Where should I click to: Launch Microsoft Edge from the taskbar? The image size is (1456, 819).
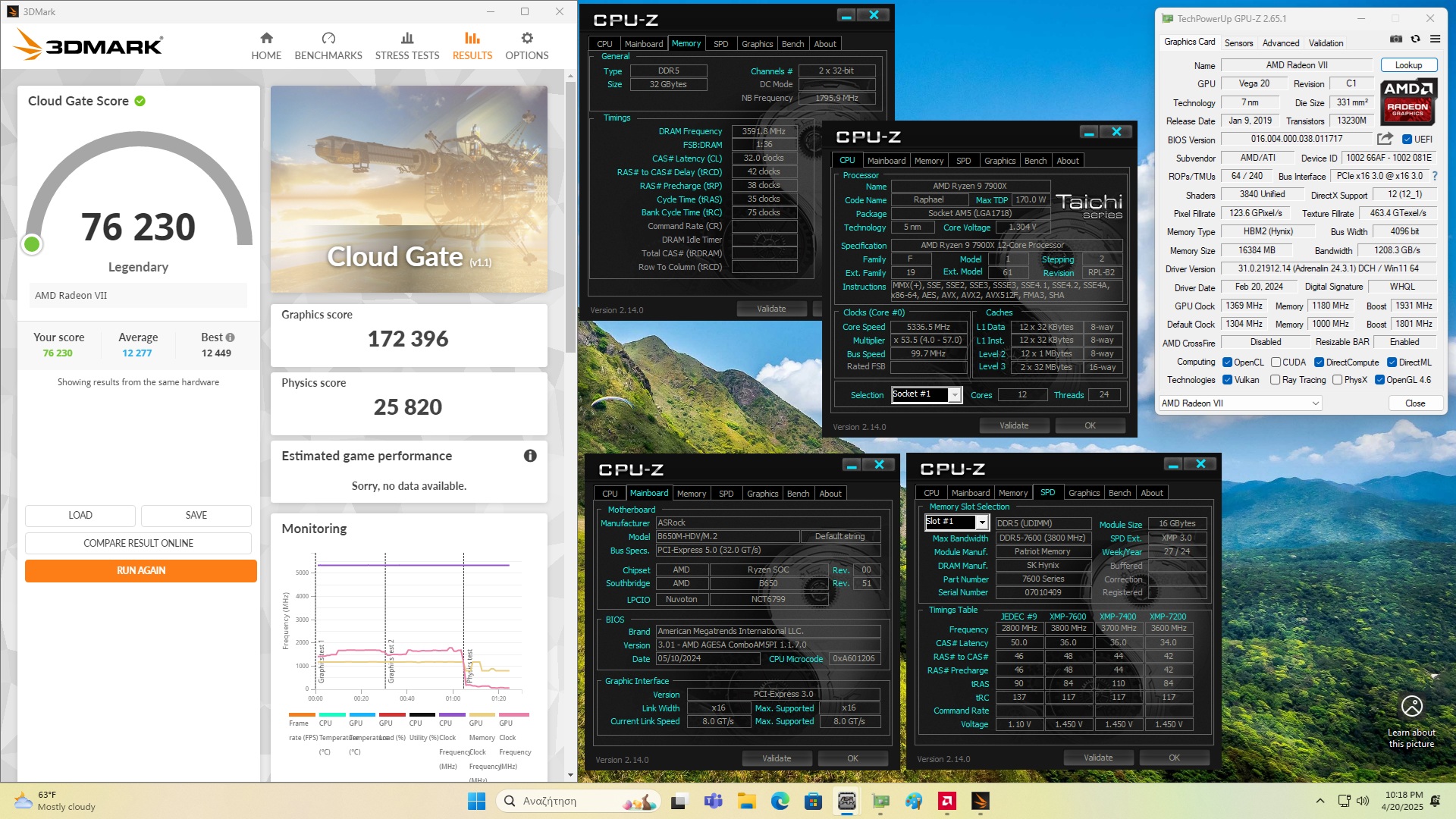coord(780,801)
